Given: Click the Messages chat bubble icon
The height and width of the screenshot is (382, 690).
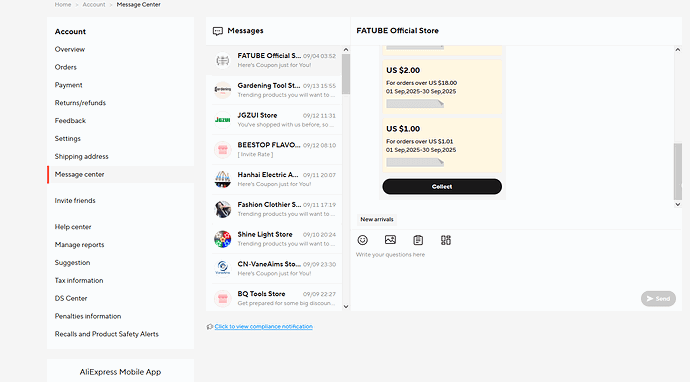Looking at the screenshot, I should tap(218, 31).
